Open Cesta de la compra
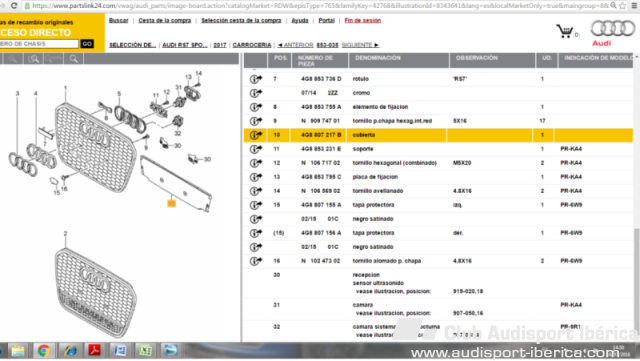The height and width of the screenshot is (361, 640). 164,20
